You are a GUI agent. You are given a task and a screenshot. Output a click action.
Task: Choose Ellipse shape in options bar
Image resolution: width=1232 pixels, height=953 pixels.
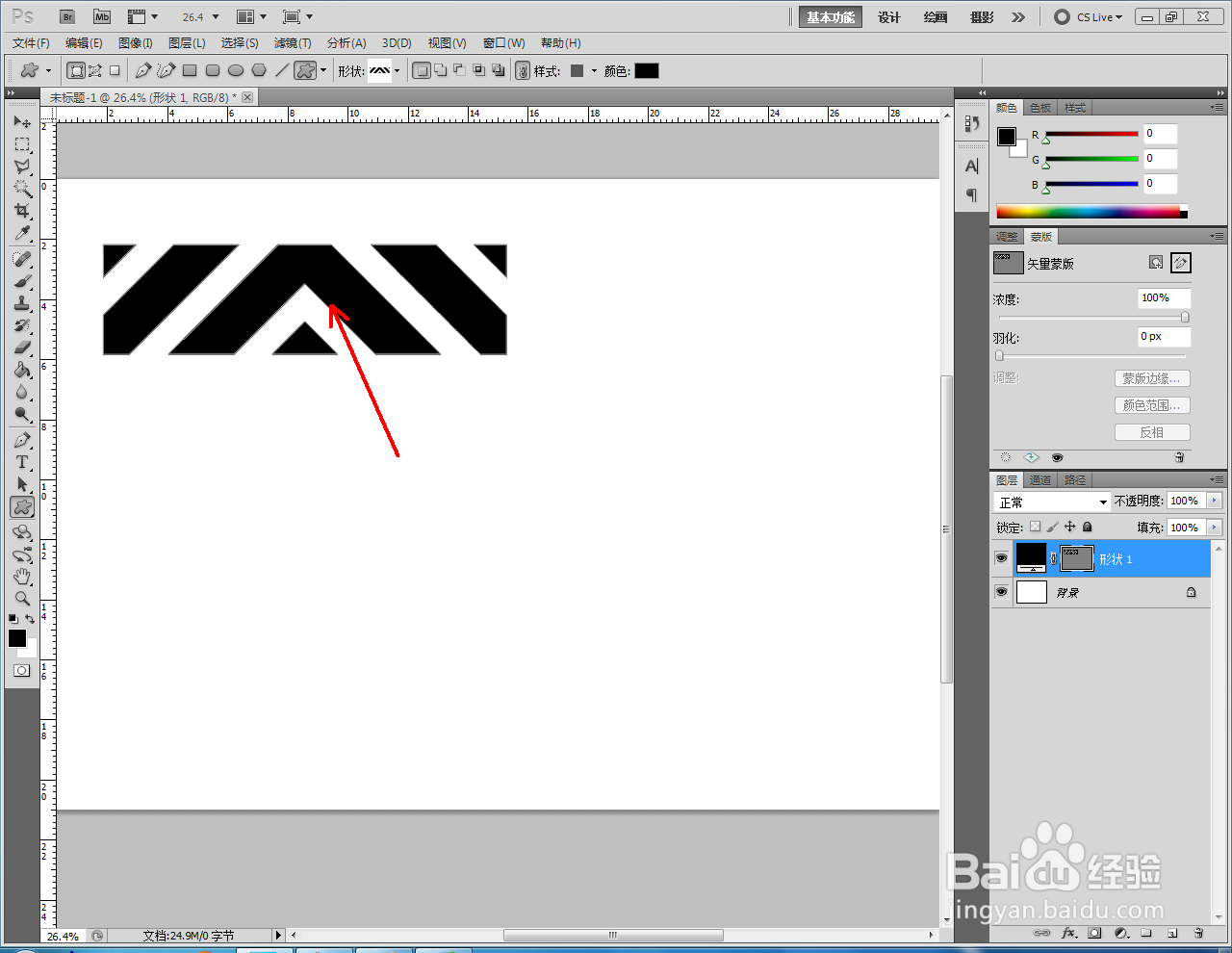[236, 70]
